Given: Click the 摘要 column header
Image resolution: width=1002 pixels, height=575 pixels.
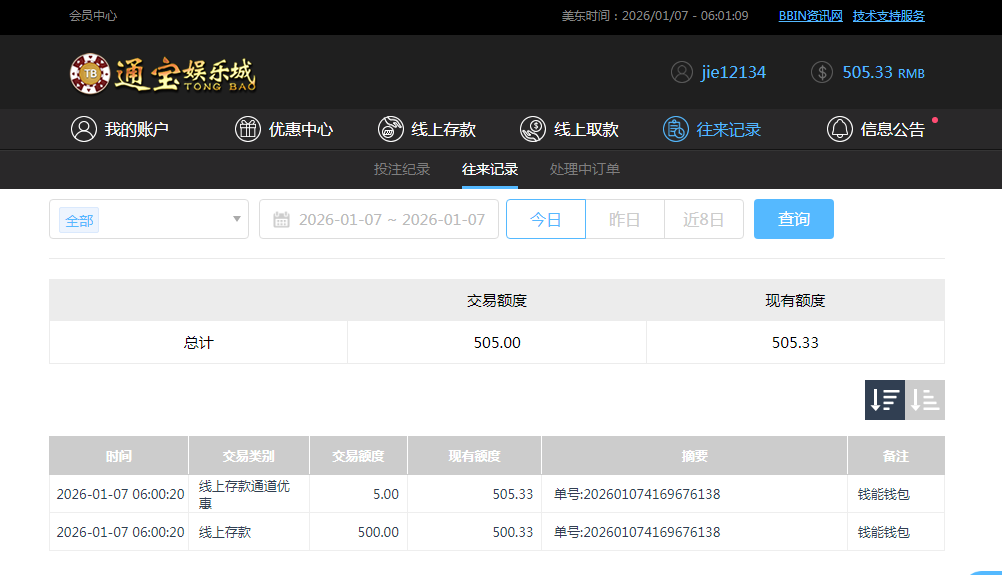Looking at the screenshot, I should point(694,456).
